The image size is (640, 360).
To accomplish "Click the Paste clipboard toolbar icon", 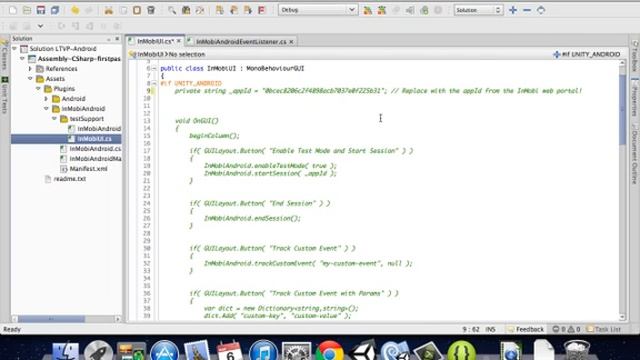I will pyautogui.click(x=137, y=10).
